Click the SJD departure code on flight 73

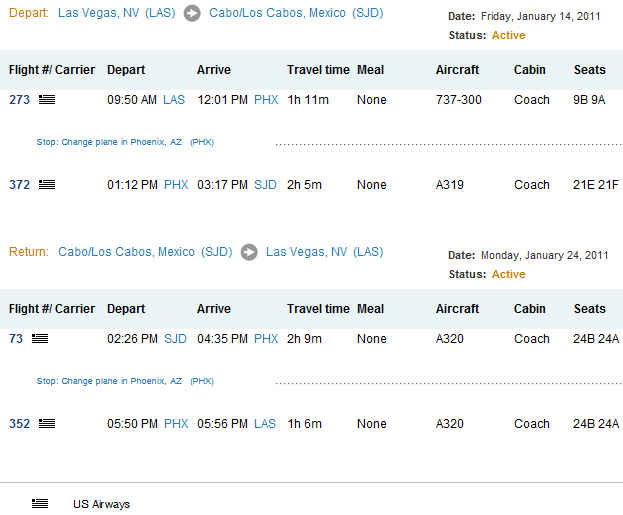click(175, 339)
